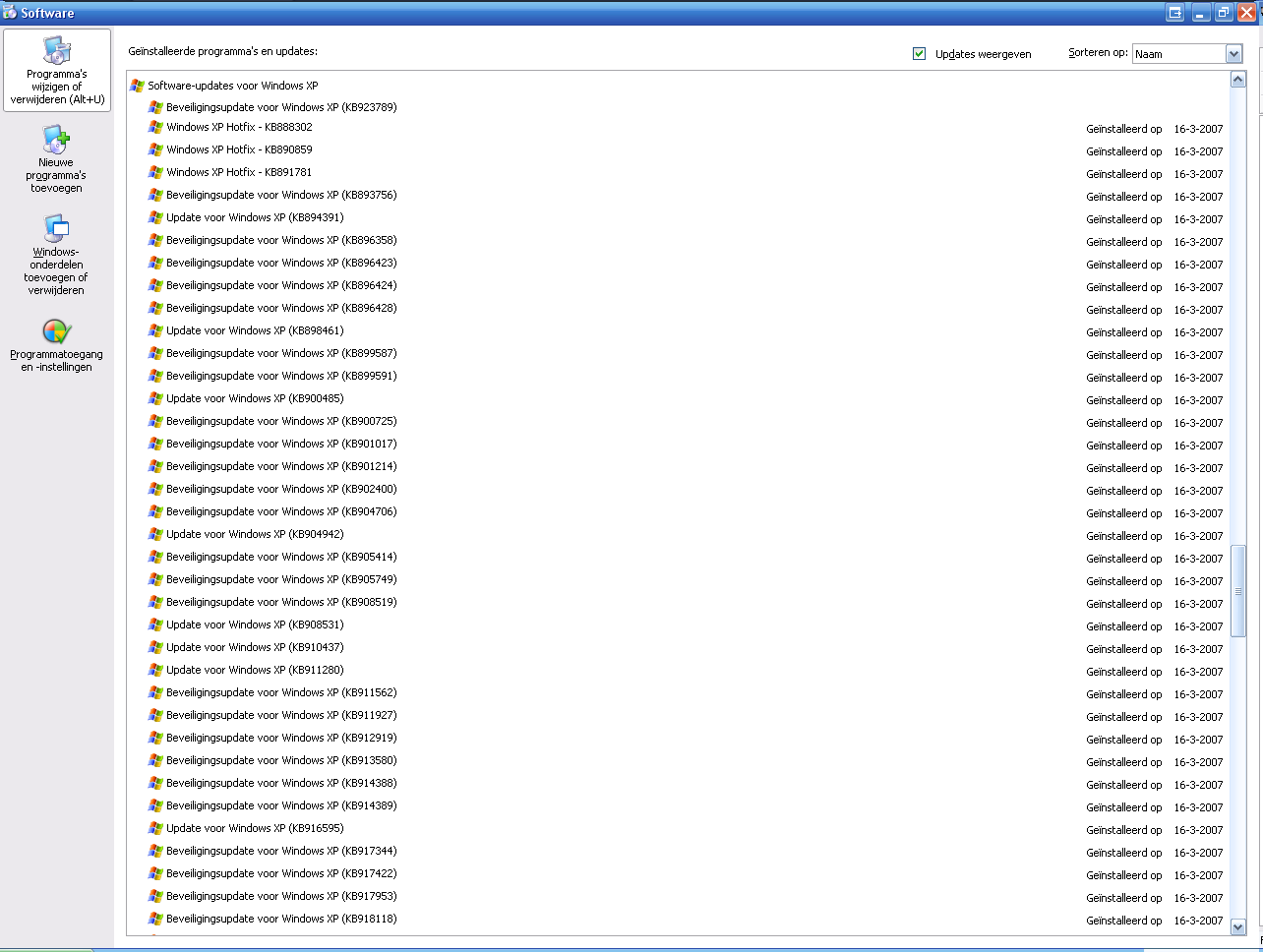1263x952 pixels.
Task: Select Beveiligingsupdate voor Windows XP (KB905749)
Action: tap(281, 579)
